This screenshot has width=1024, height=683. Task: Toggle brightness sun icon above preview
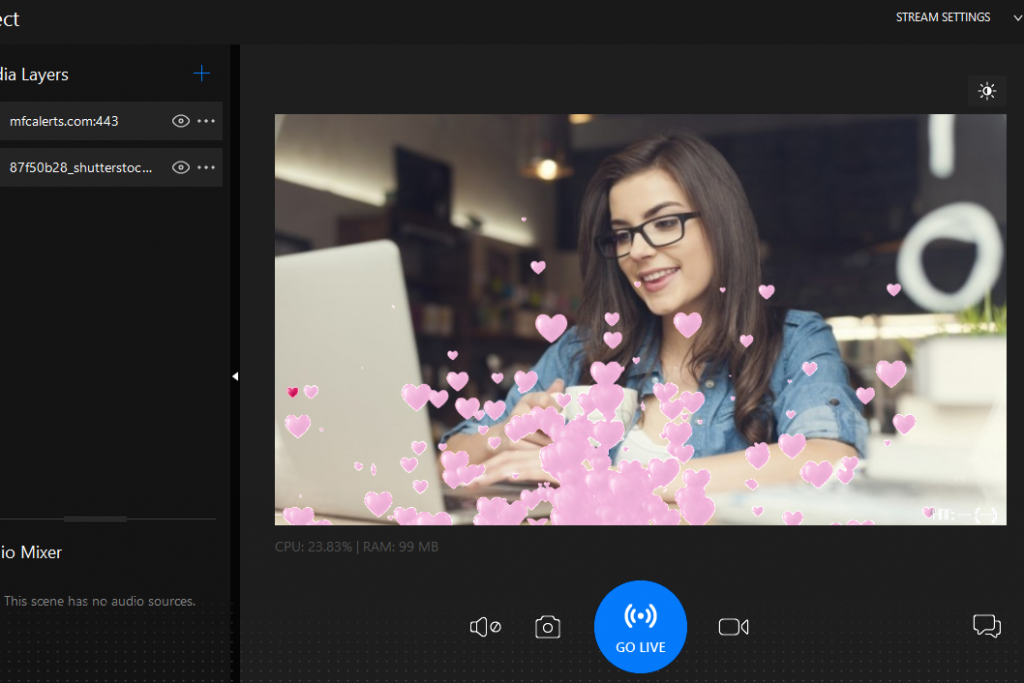pos(987,91)
